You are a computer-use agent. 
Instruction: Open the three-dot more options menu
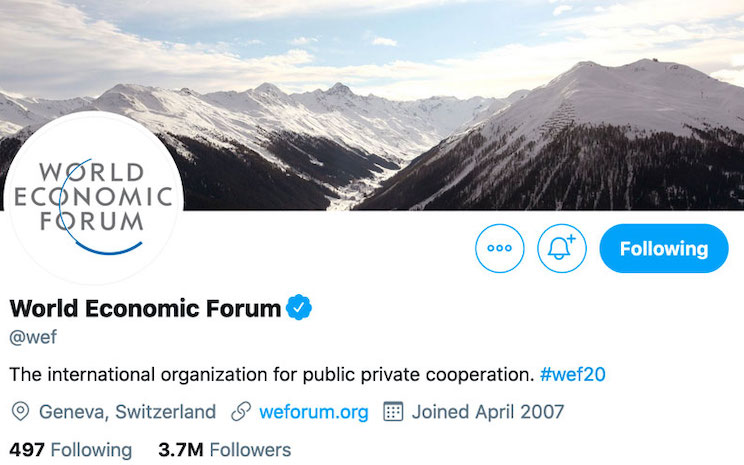click(499, 249)
